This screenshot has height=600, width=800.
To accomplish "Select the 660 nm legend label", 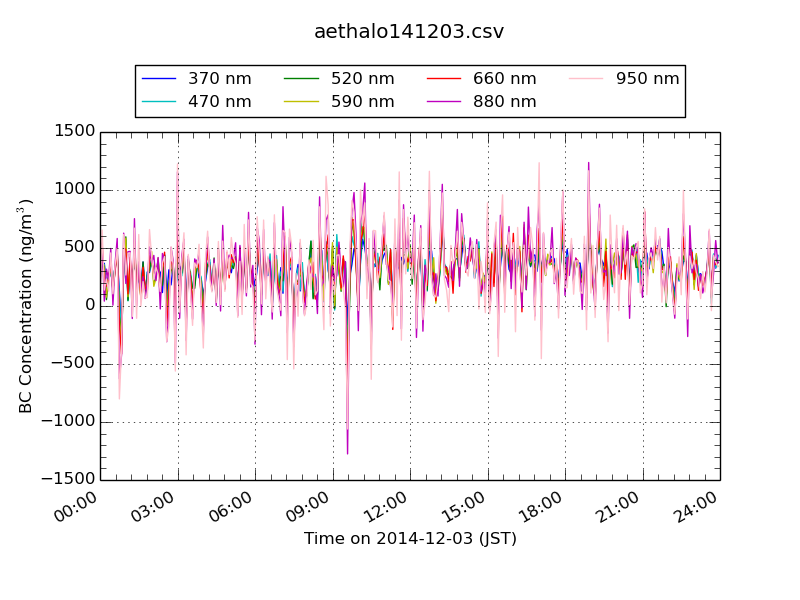I will tap(505, 79).
